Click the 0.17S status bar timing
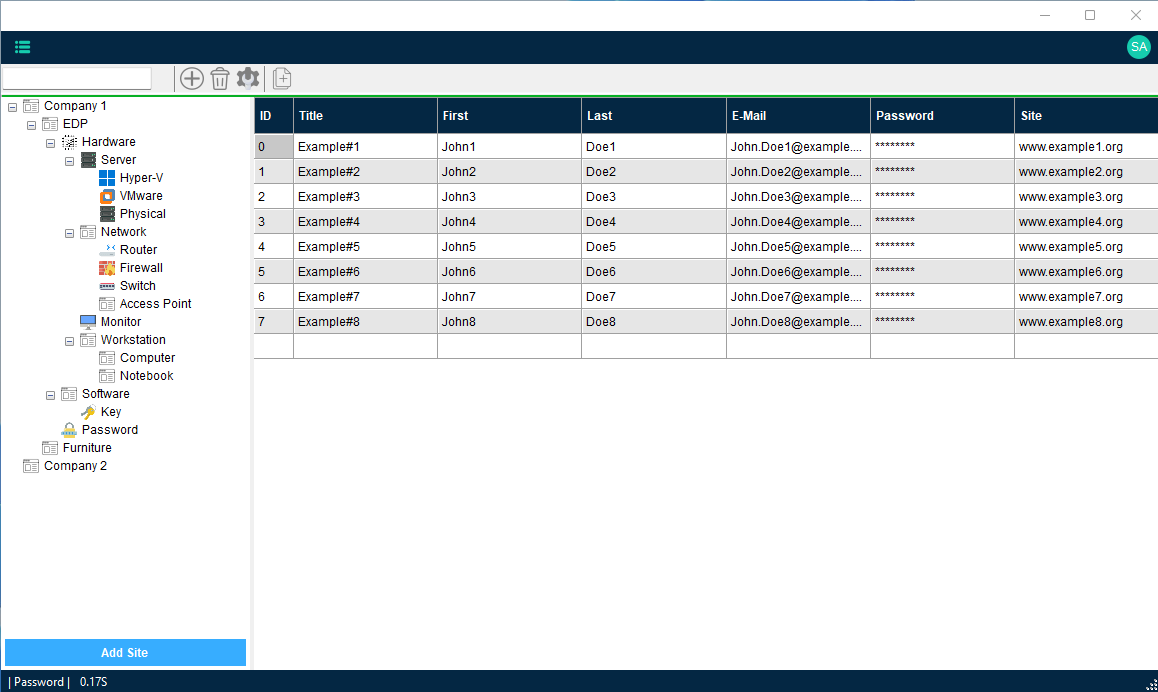The height and width of the screenshot is (692, 1158). click(x=94, y=682)
